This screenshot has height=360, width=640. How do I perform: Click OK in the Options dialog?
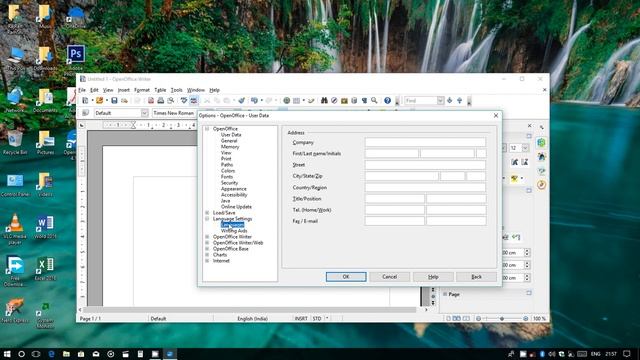(x=346, y=277)
